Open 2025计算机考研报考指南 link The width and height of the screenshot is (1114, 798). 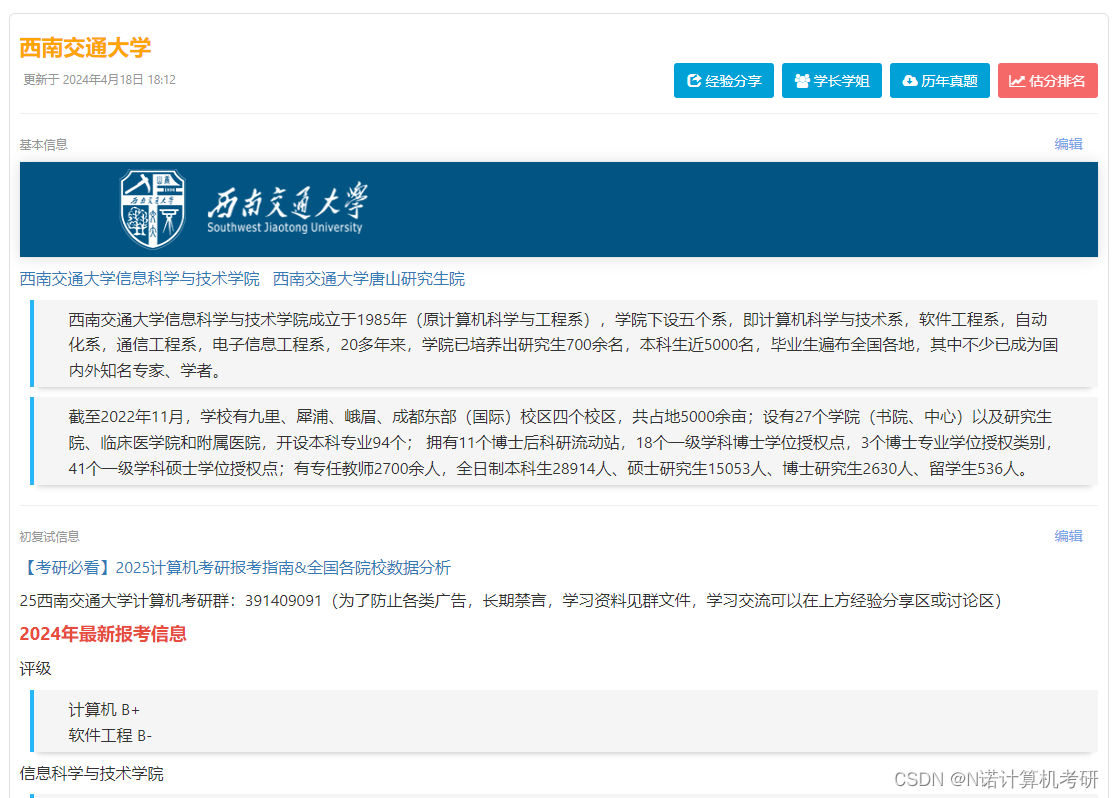[x=235, y=568]
